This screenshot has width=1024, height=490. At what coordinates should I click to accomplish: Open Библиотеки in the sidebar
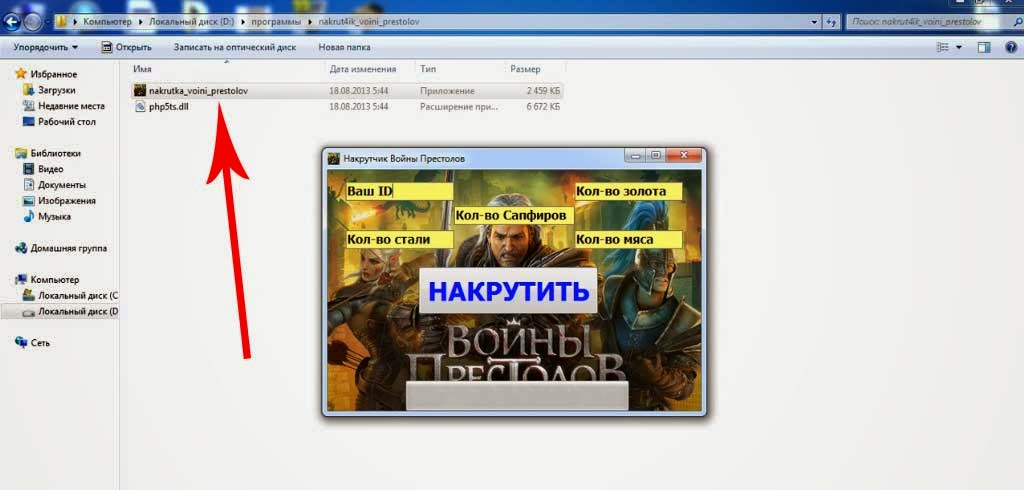(x=56, y=153)
